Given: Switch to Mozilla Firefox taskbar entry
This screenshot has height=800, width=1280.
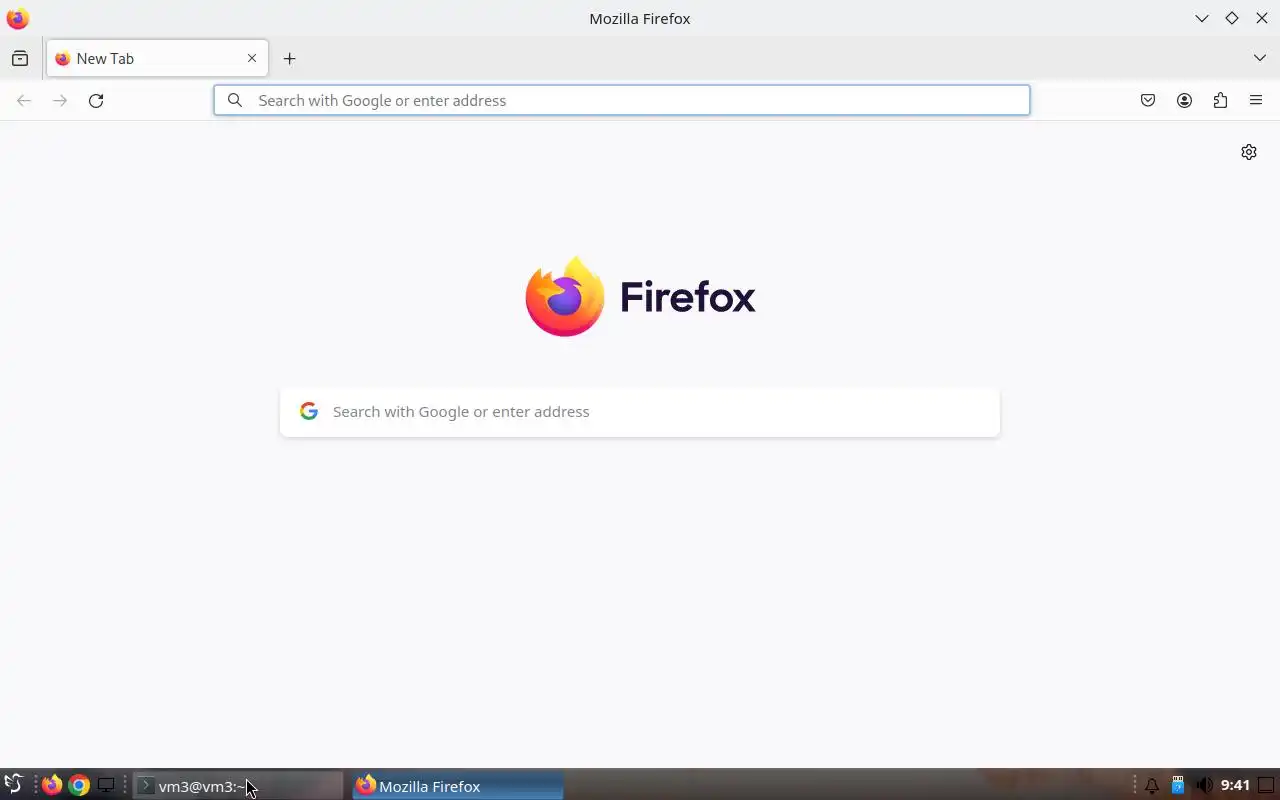Looking at the screenshot, I should (458, 786).
